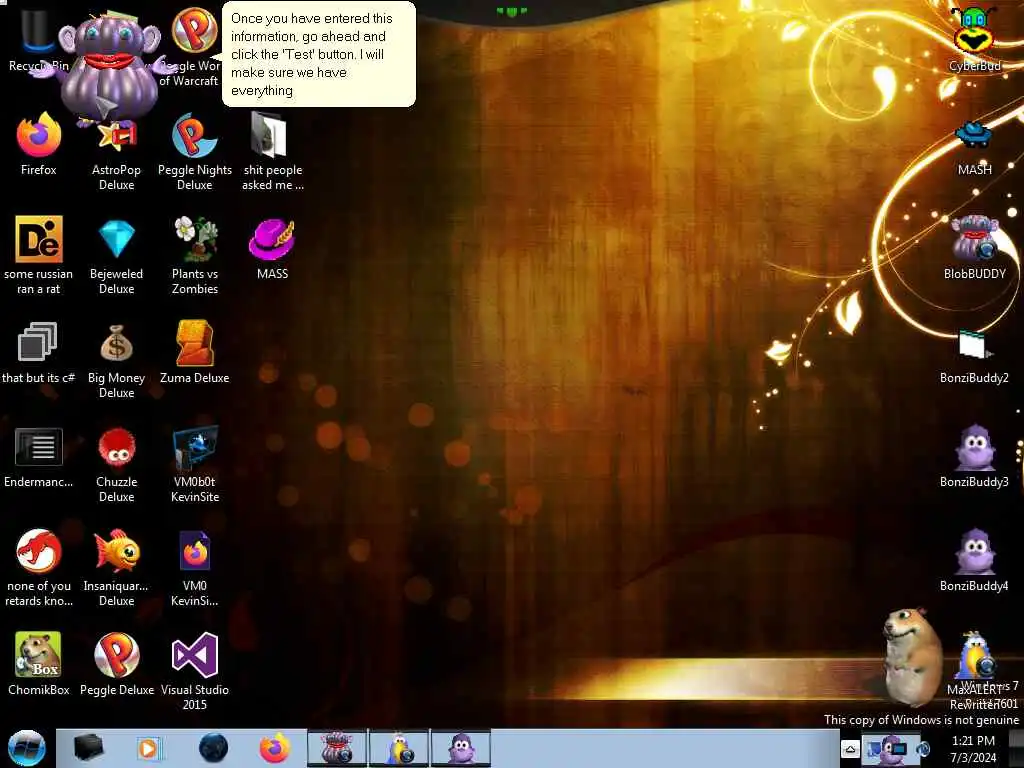Open the BlobBUDDY desktop icon
Screen dimensions: 1024x768
pyautogui.click(x=974, y=249)
